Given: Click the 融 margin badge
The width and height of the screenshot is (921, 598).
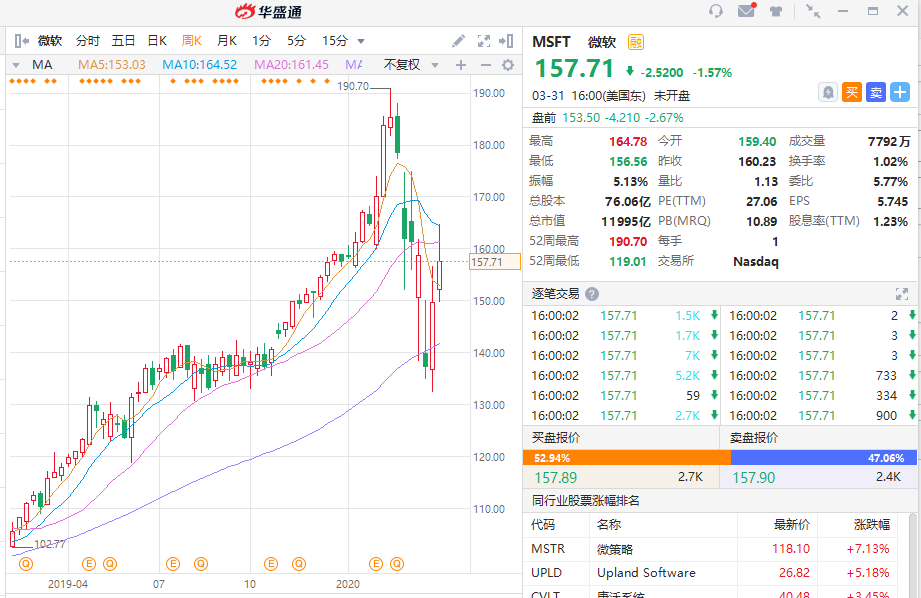Looking at the screenshot, I should point(636,42).
